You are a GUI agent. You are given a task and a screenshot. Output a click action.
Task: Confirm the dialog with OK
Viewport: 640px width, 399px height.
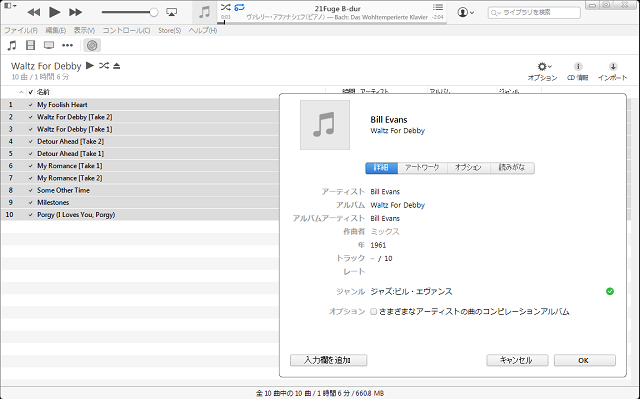pos(584,360)
